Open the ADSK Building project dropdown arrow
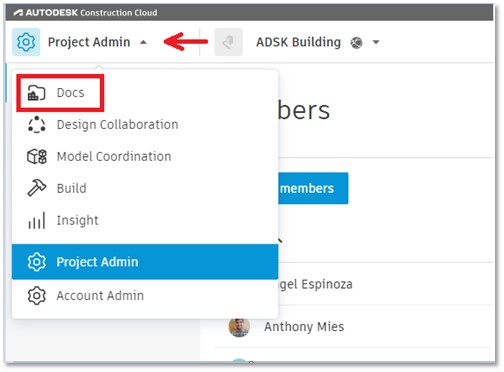This screenshot has width=504, height=372. pyautogui.click(x=376, y=42)
